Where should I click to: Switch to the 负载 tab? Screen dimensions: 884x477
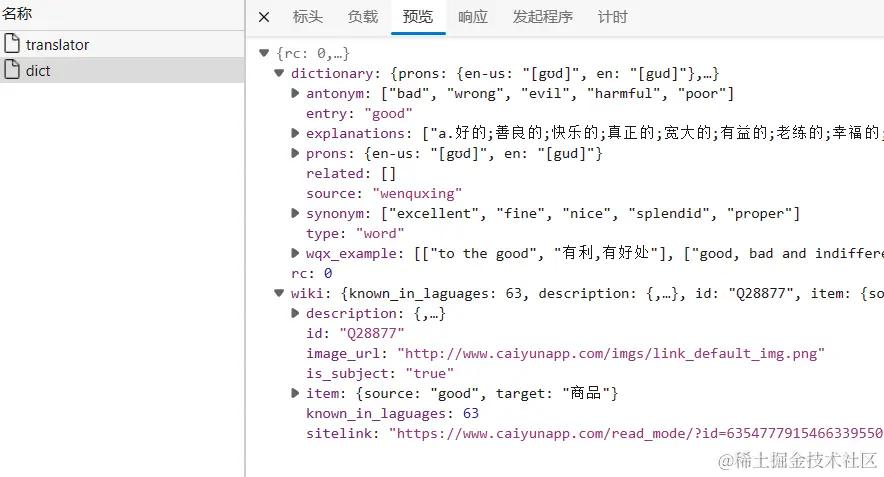tap(363, 17)
